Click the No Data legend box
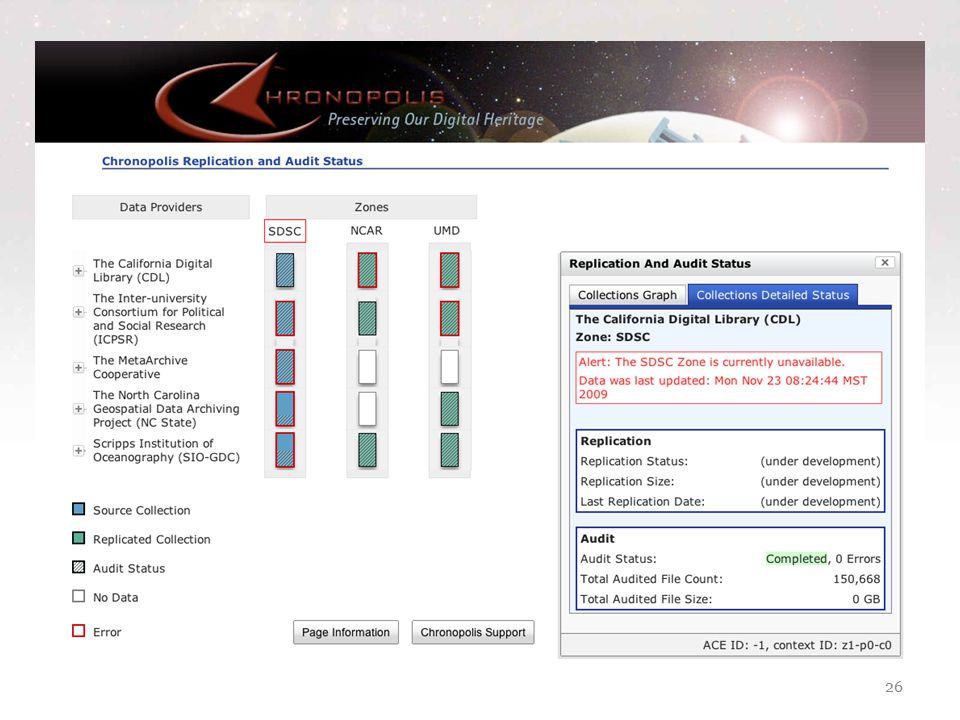The height and width of the screenshot is (720, 960). [78, 596]
